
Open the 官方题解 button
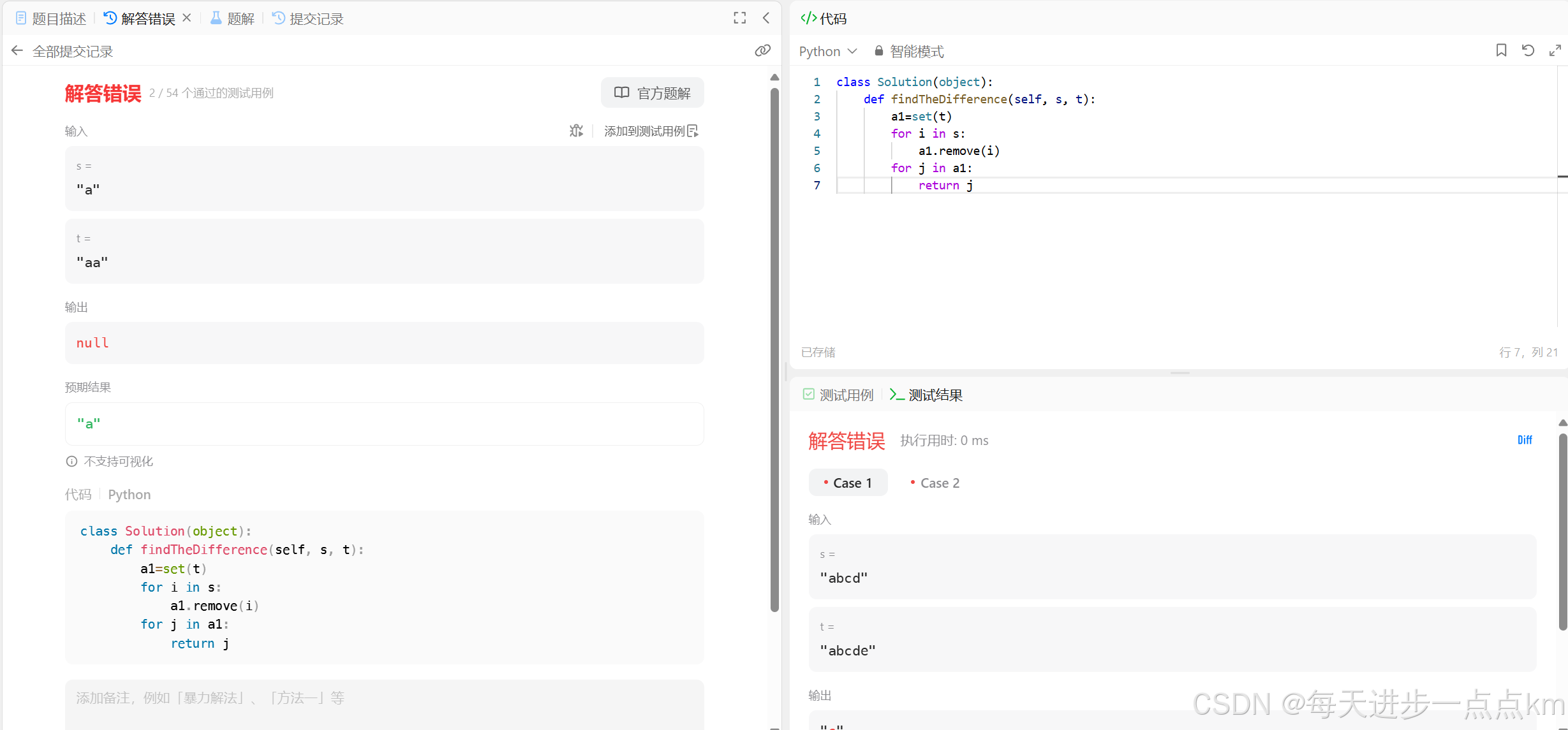tap(652, 93)
